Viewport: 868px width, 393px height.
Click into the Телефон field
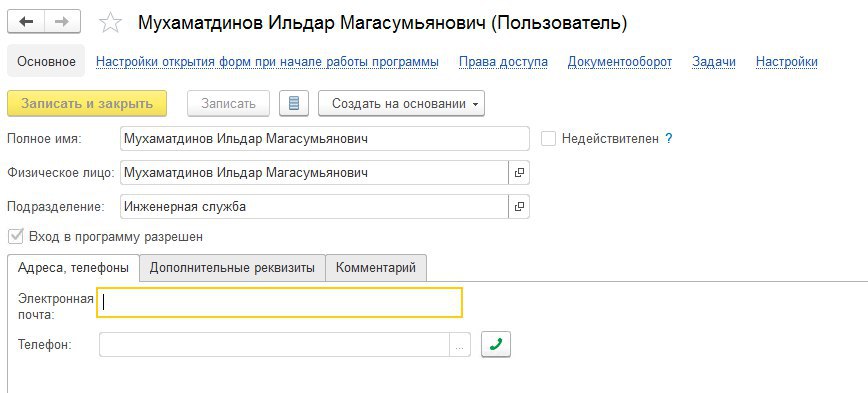pyautogui.click(x=275, y=345)
